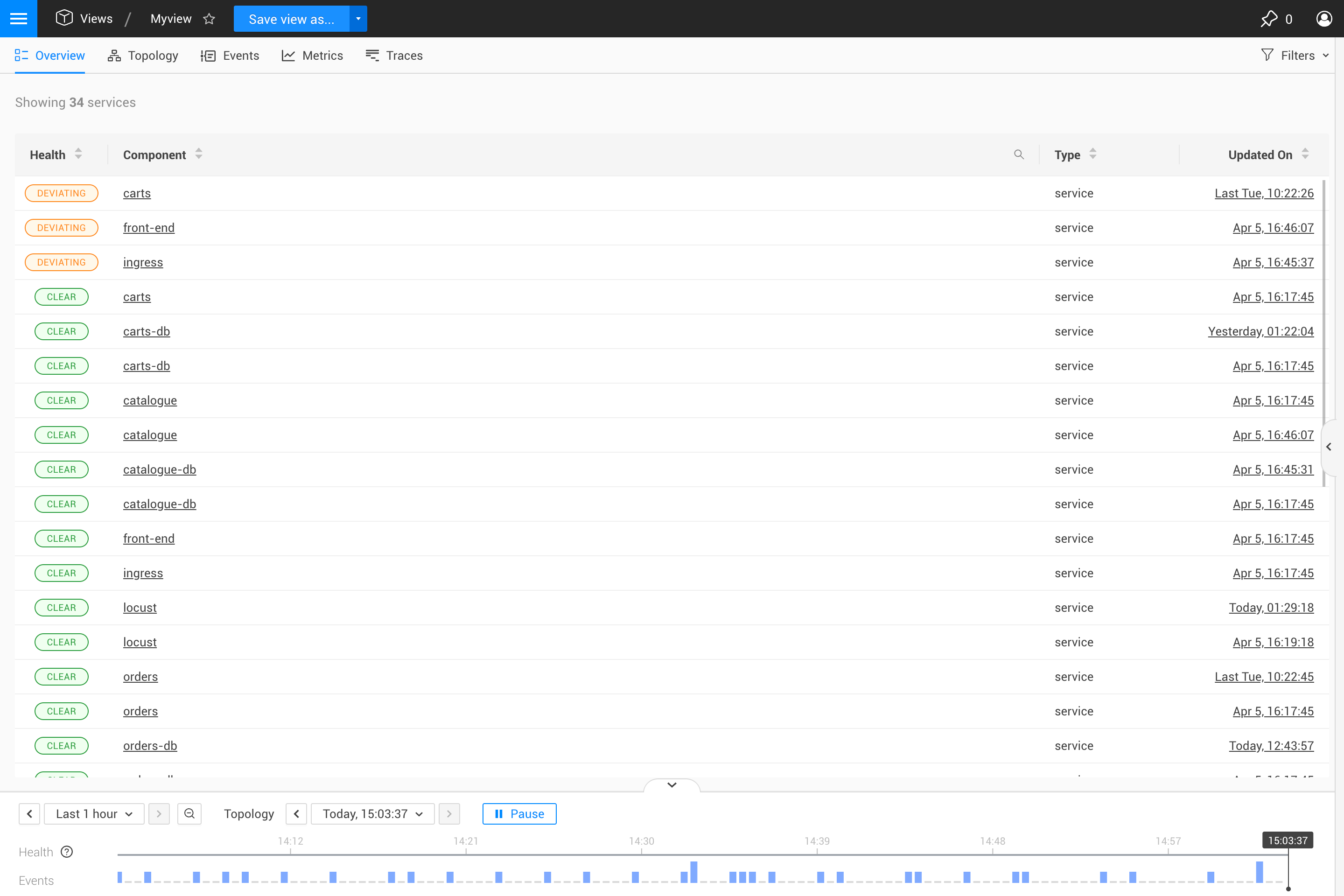1344x896 pixels.
Task: Collapse the timeline panel with chevron
Action: [672, 785]
